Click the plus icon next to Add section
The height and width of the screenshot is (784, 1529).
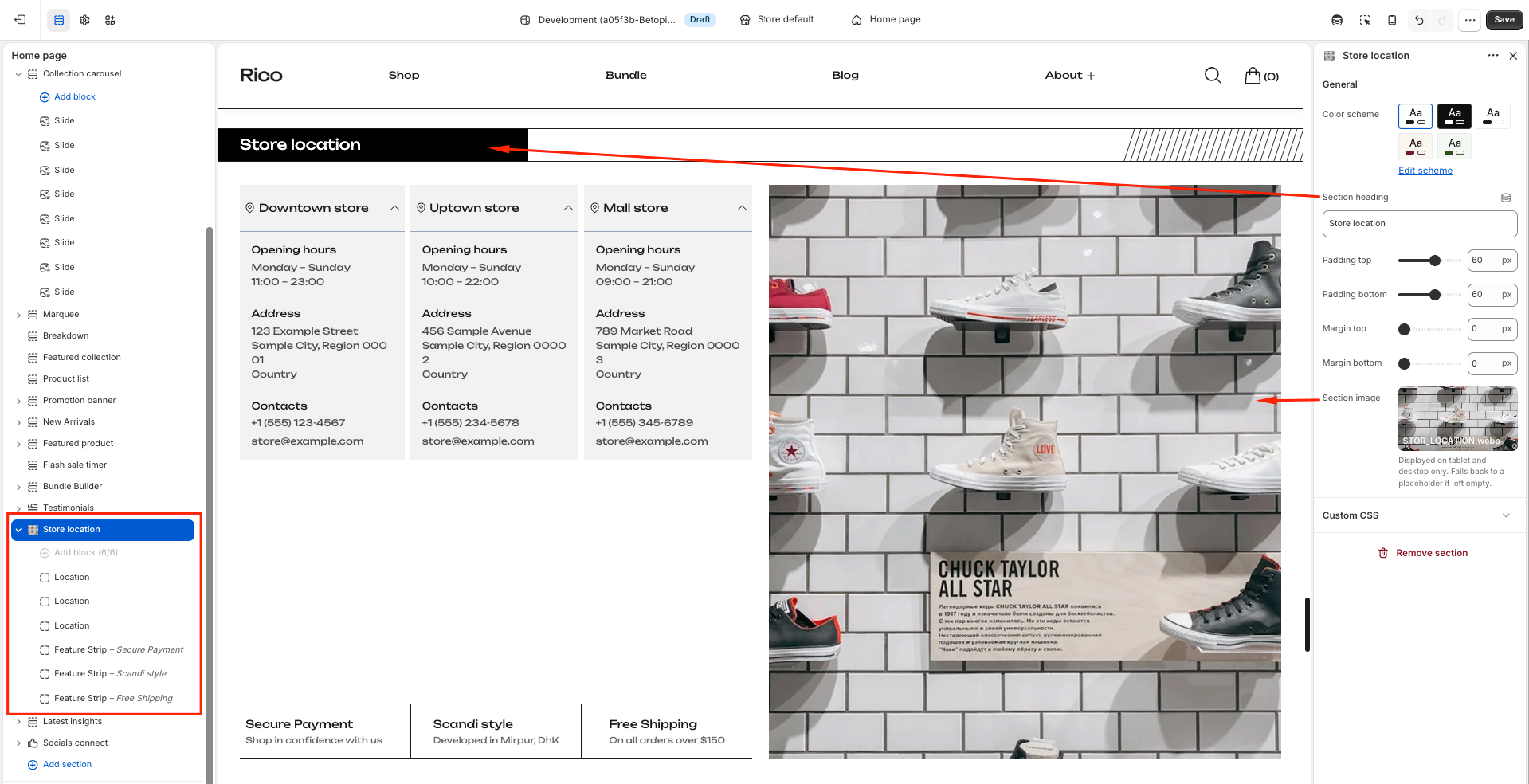tap(33, 765)
